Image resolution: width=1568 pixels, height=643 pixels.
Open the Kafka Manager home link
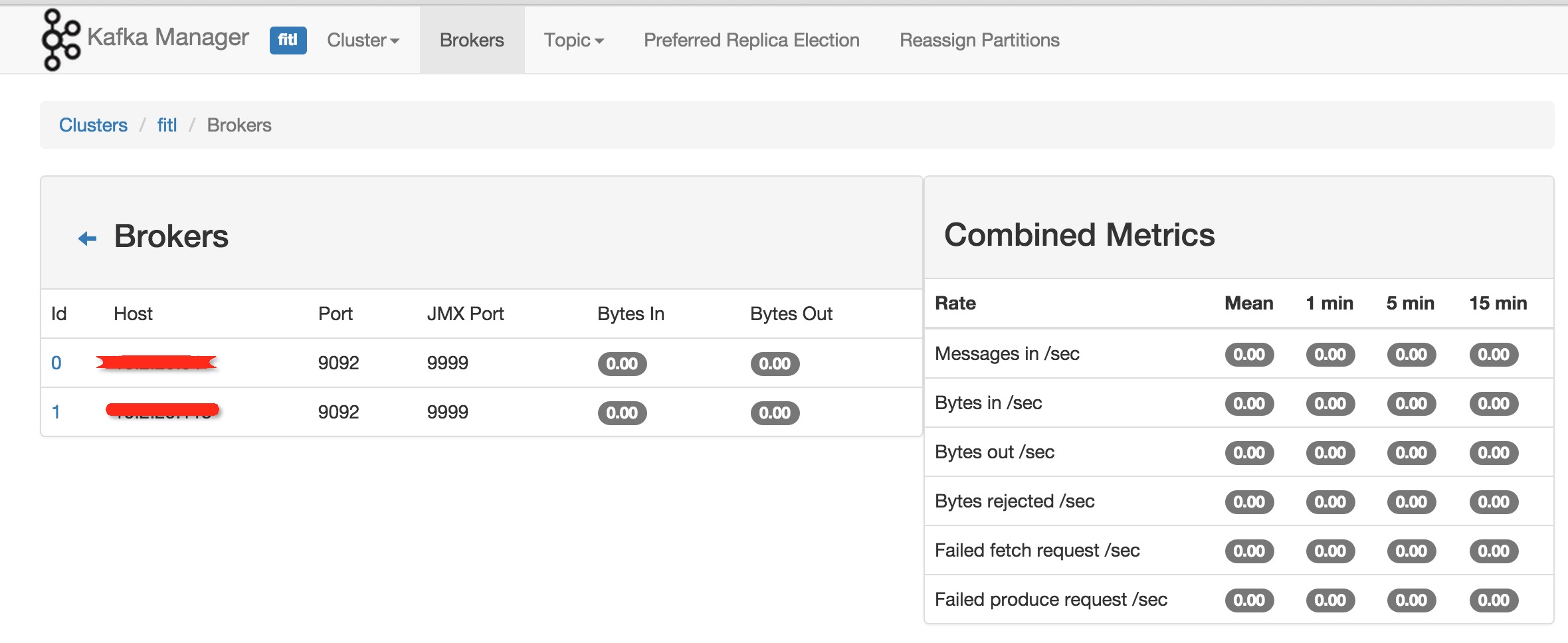[x=168, y=38]
